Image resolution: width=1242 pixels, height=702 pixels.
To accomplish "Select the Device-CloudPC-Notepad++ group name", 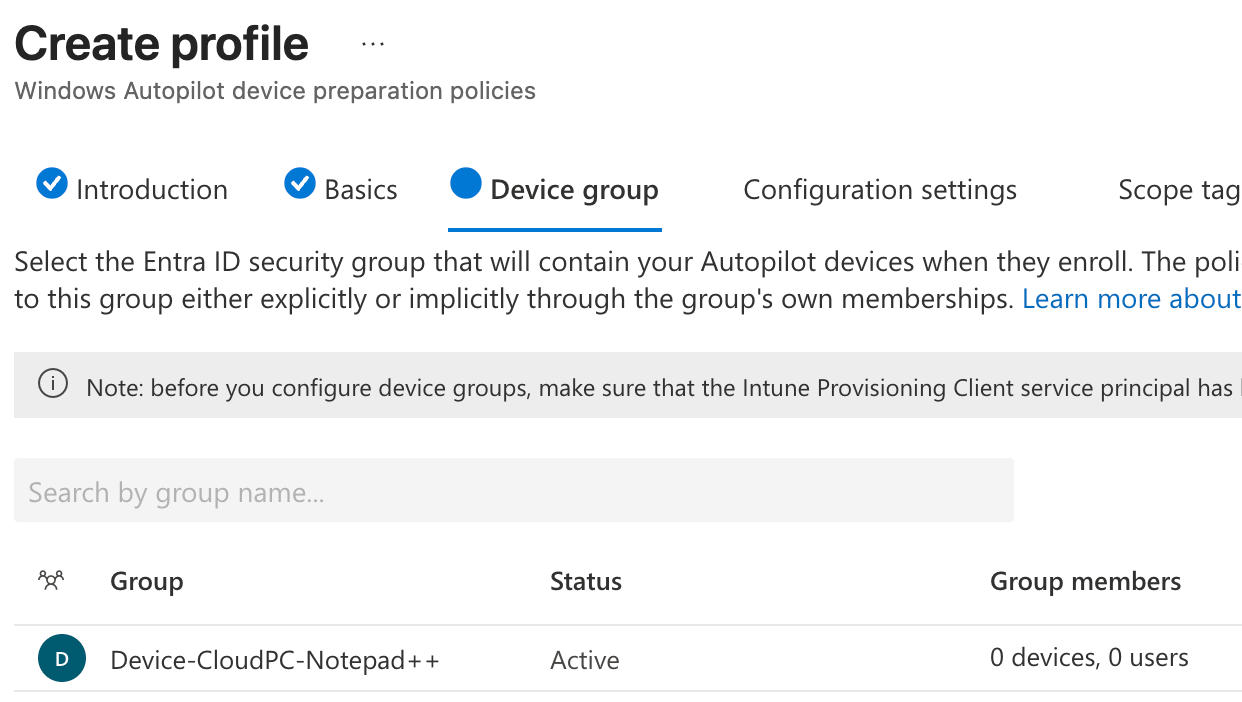I will (275, 660).
